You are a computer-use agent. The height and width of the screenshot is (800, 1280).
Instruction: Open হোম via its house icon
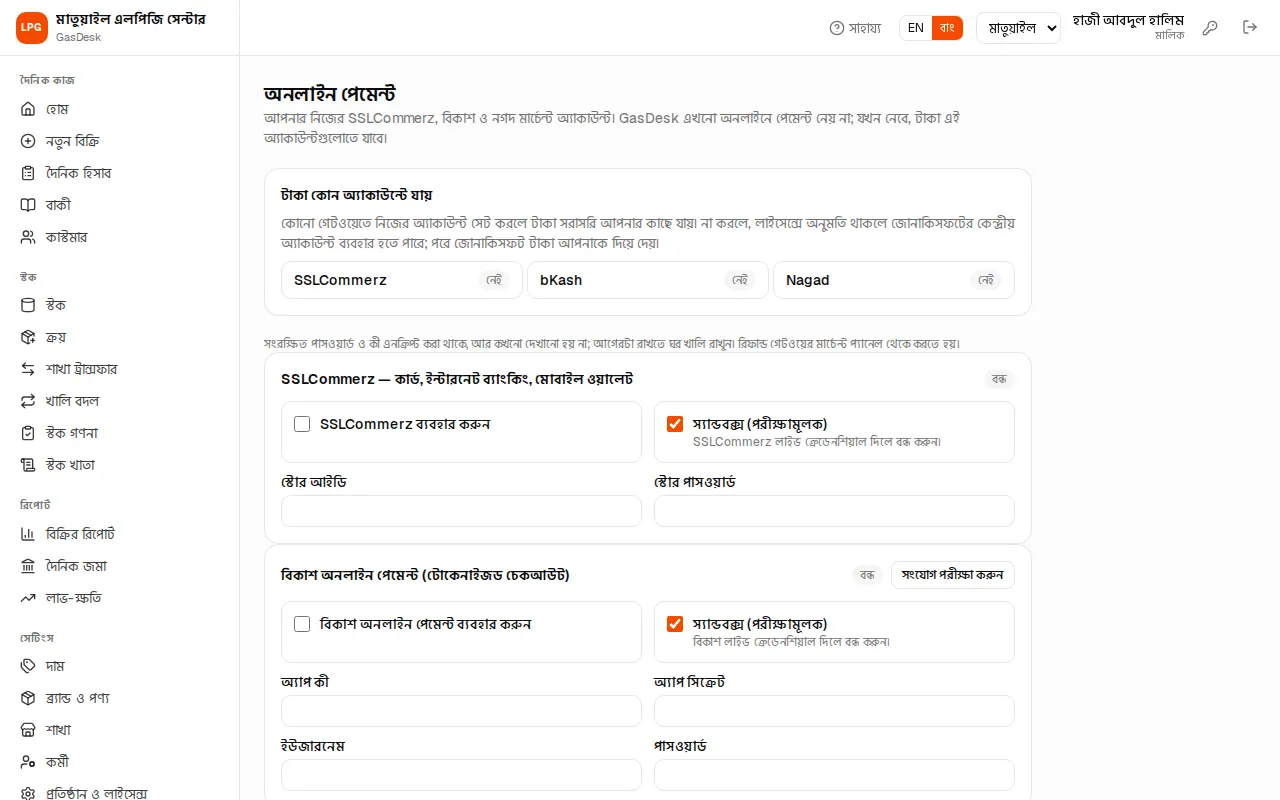pyautogui.click(x=28, y=109)
